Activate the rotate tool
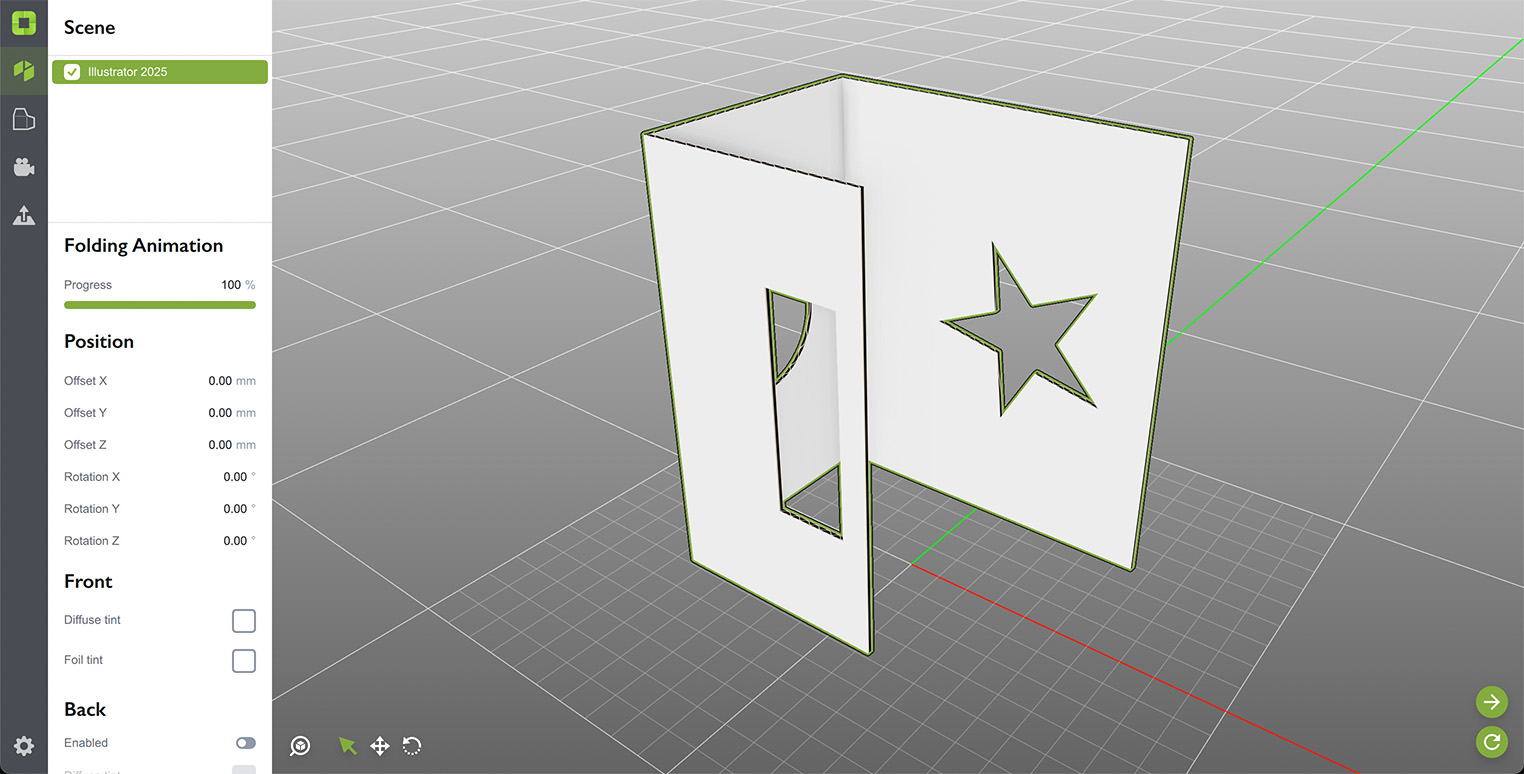 (413, 745)
